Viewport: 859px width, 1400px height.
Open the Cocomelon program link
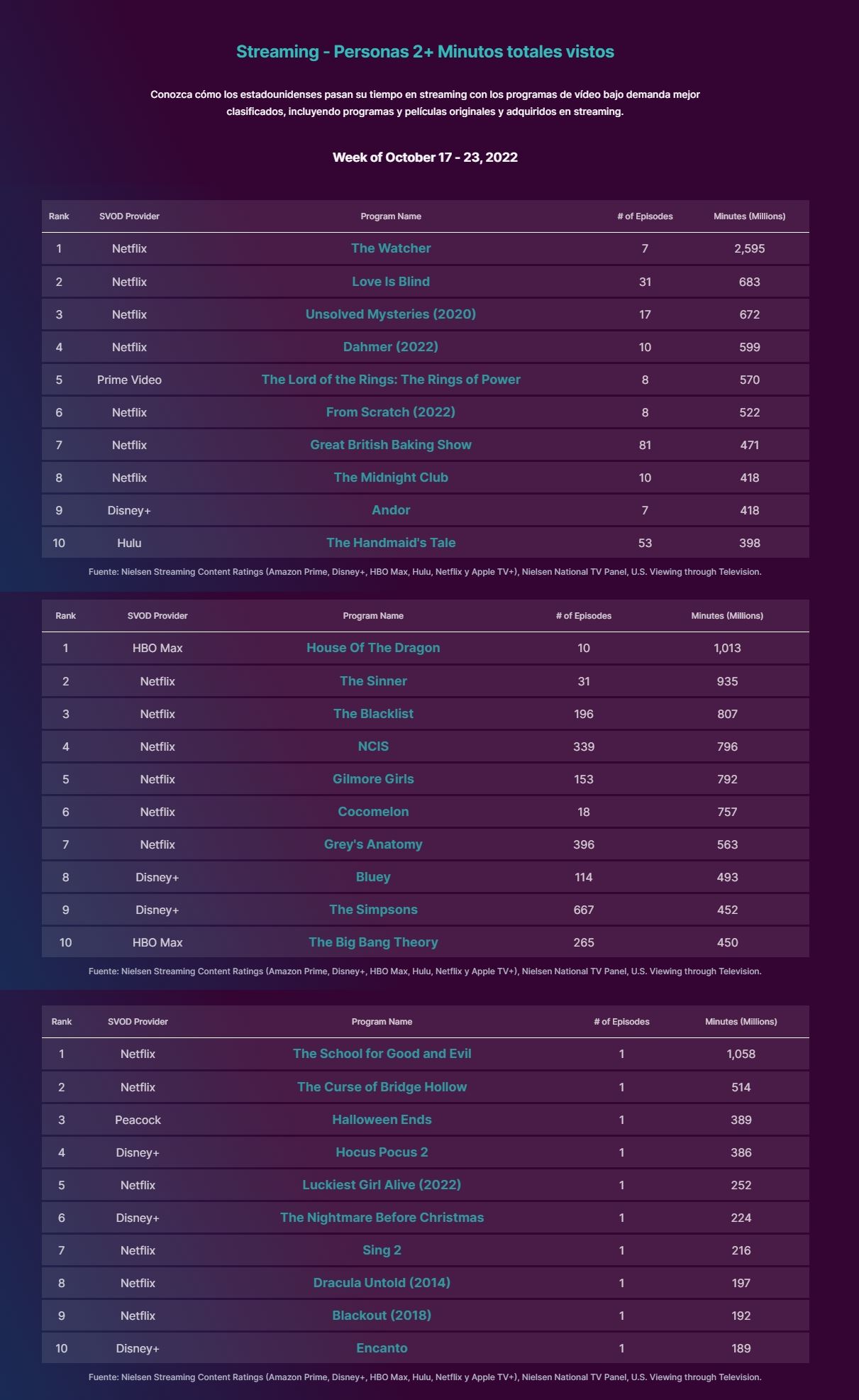pyautogui.click(x=373, y=812)
